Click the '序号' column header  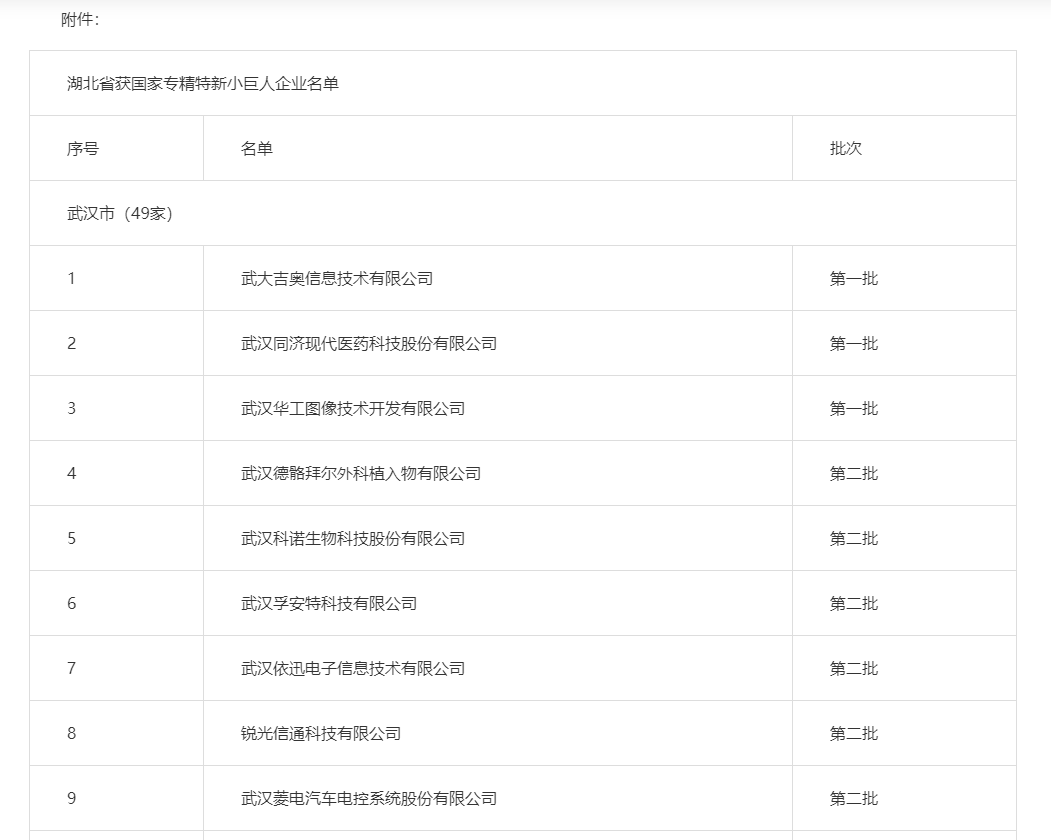point(83,148)
